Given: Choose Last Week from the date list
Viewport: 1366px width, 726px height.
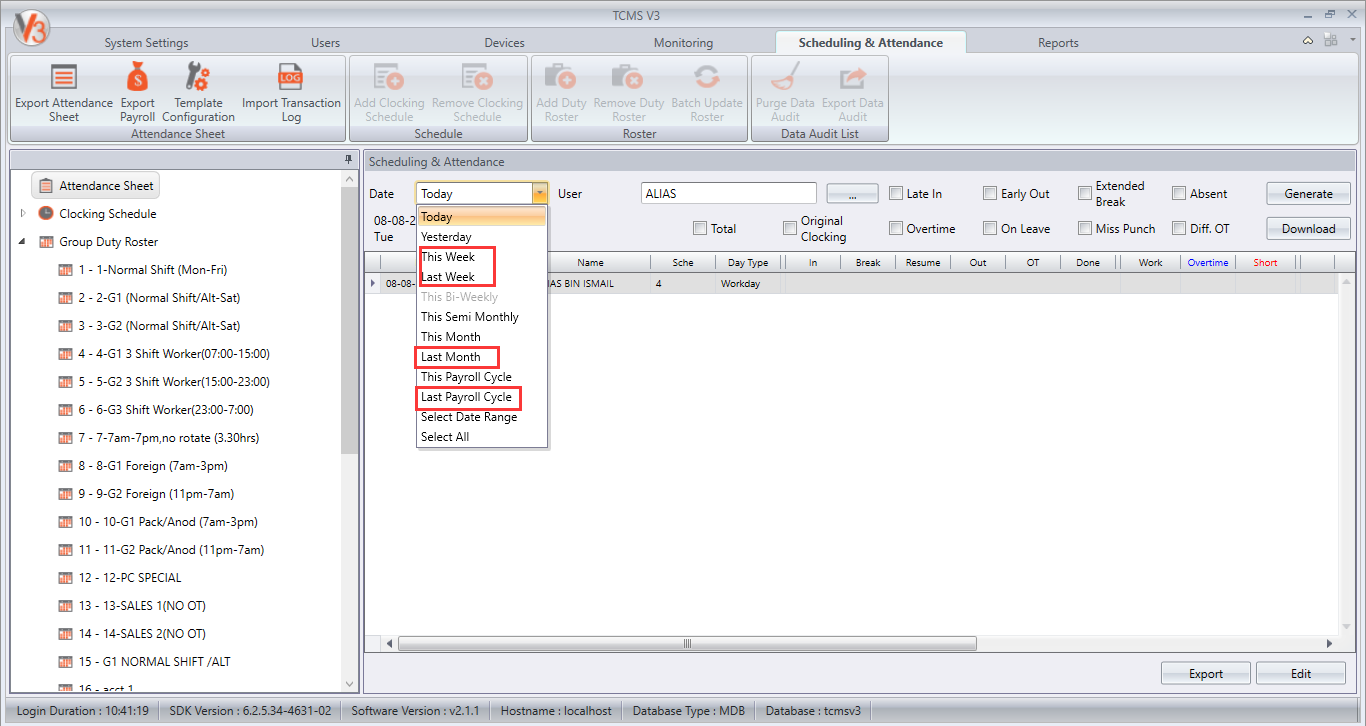Looking at the screenshot, I should pyautogui.click(x=482, y=277).
